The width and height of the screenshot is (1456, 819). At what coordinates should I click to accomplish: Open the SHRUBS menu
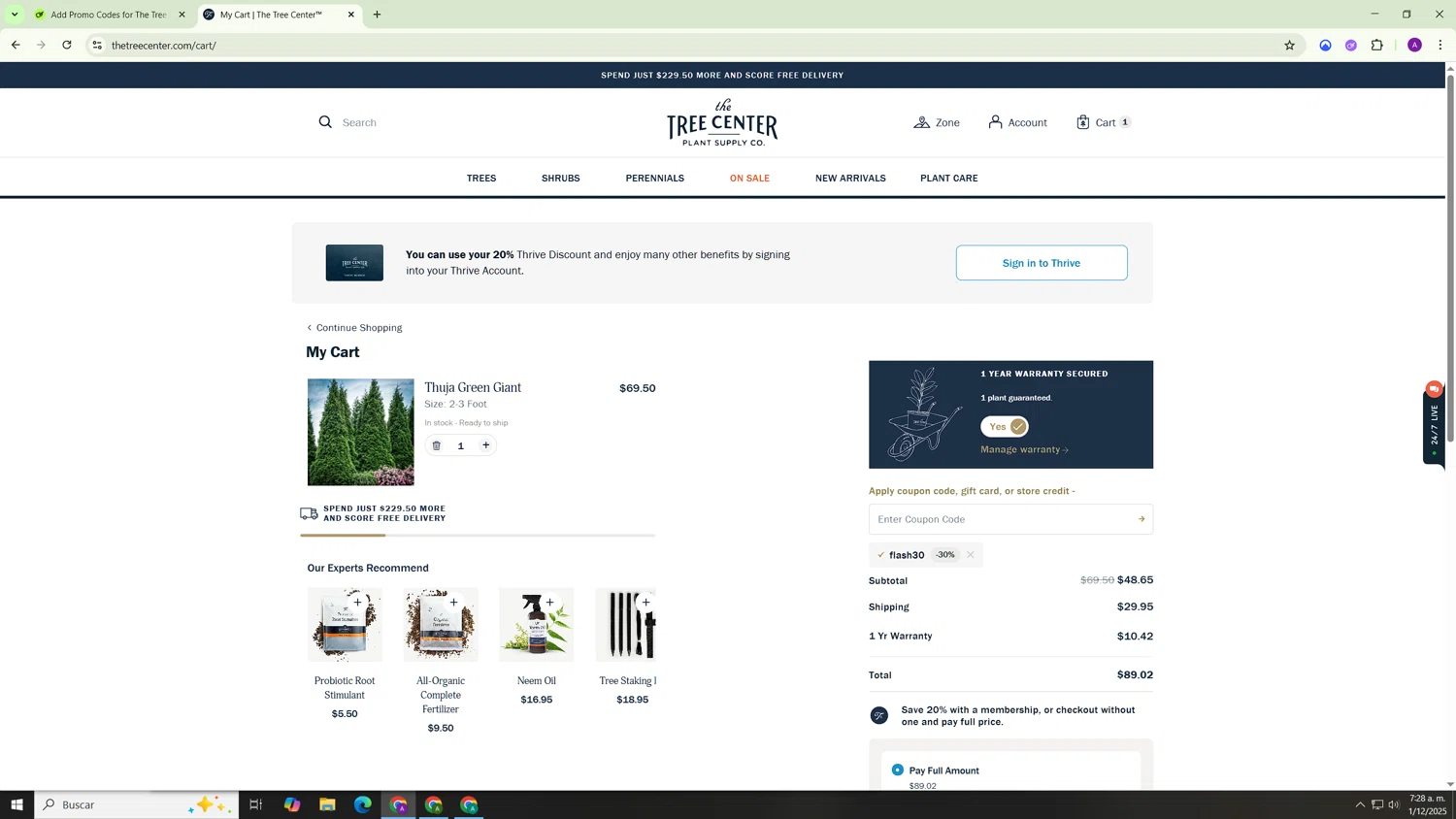coord(561,179)
